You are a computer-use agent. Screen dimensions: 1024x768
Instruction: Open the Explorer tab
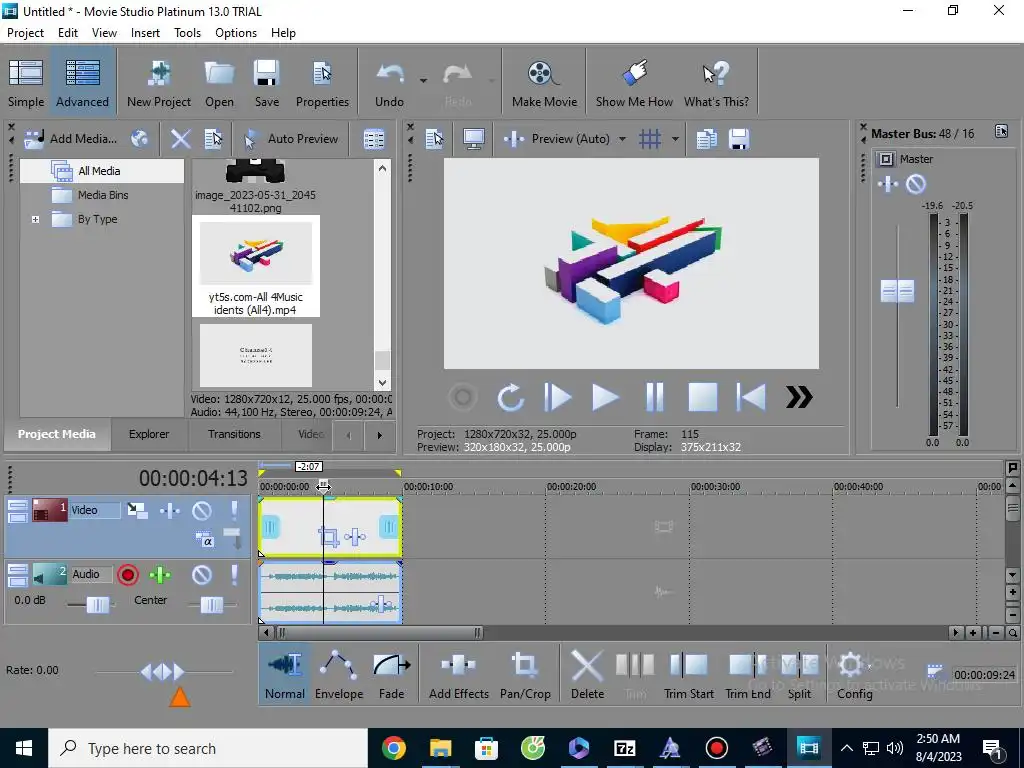pyautogui.click(x=149, y=434)
